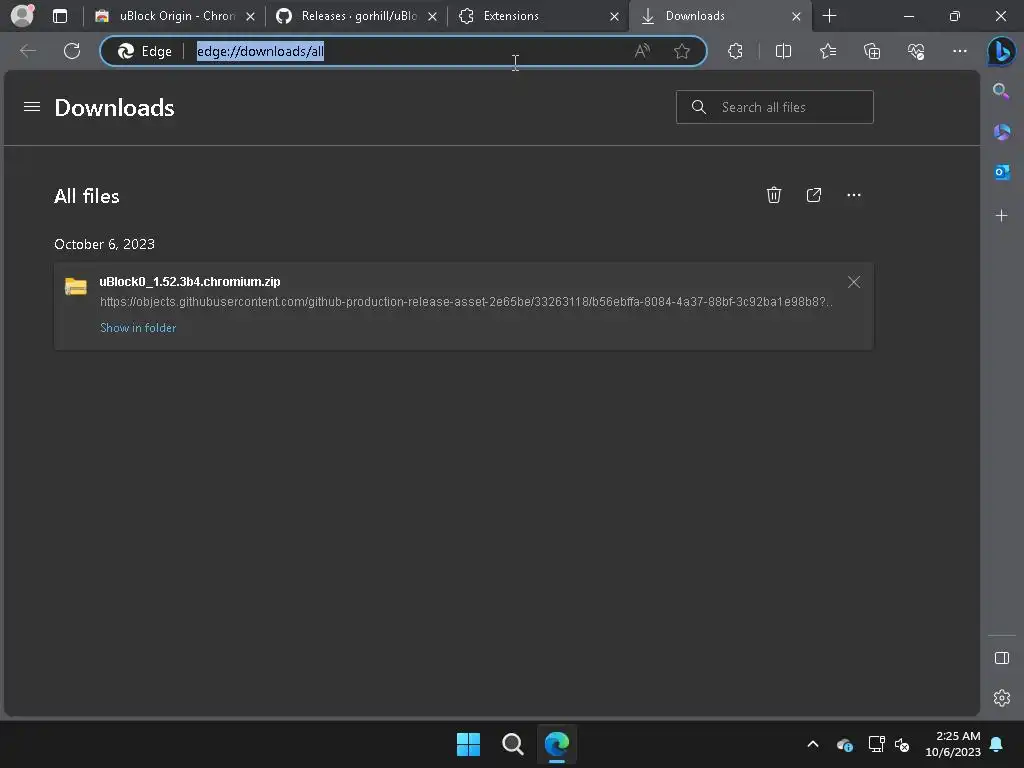Open the Extensions puzzle icon
Screen dimensions: 1024x768
coord(735,51)
